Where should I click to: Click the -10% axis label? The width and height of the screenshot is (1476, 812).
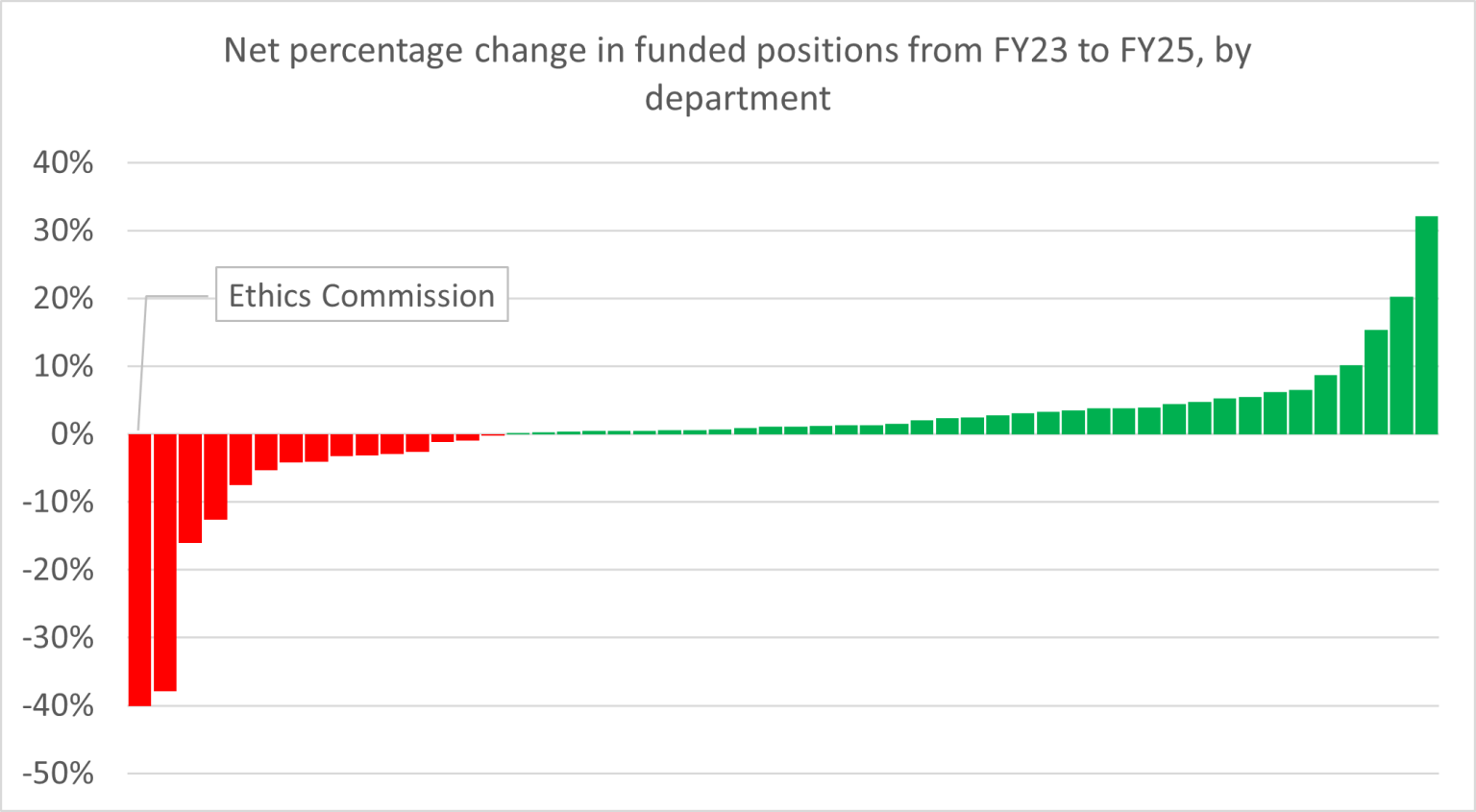tap(59, 502)
